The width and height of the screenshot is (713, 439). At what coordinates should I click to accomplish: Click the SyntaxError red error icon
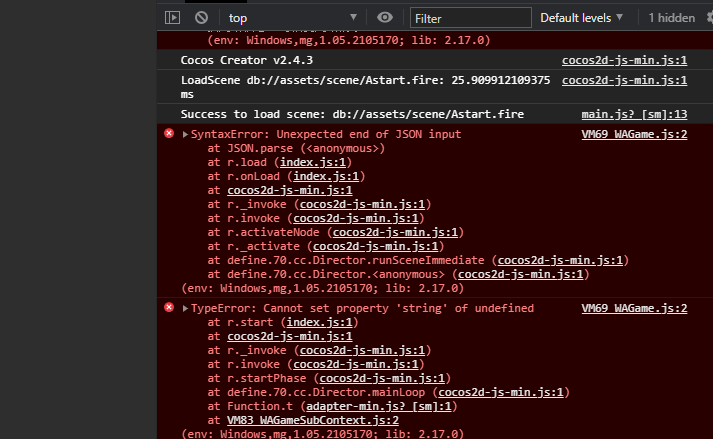pyautogui.click(x=169, y=133)
